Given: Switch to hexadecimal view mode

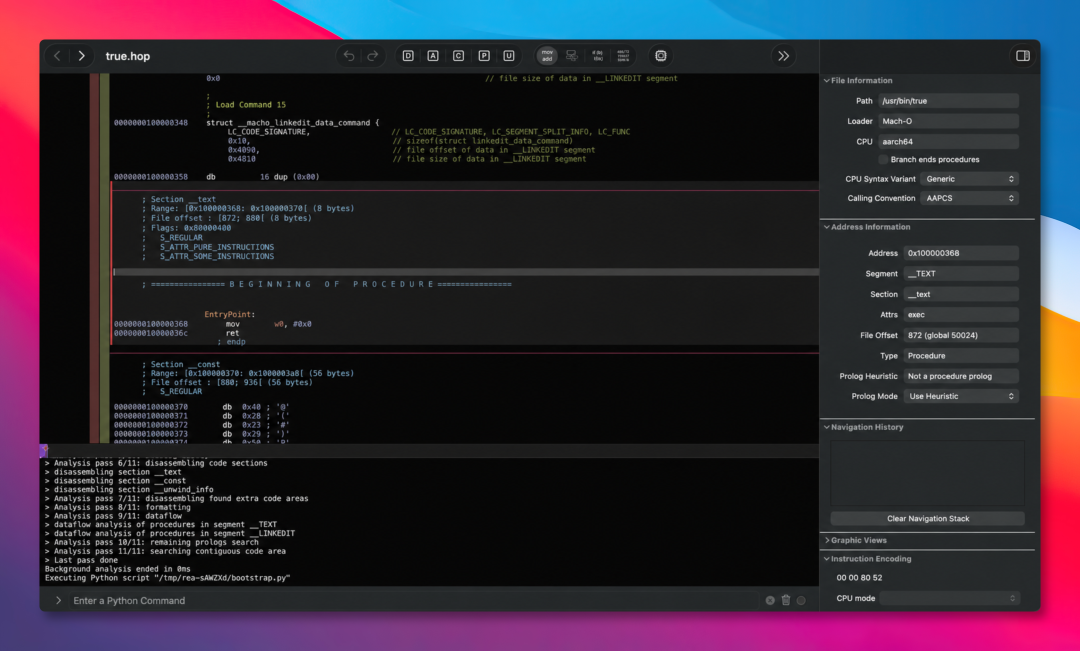Looking at the screenshot, I should [623, 56].
